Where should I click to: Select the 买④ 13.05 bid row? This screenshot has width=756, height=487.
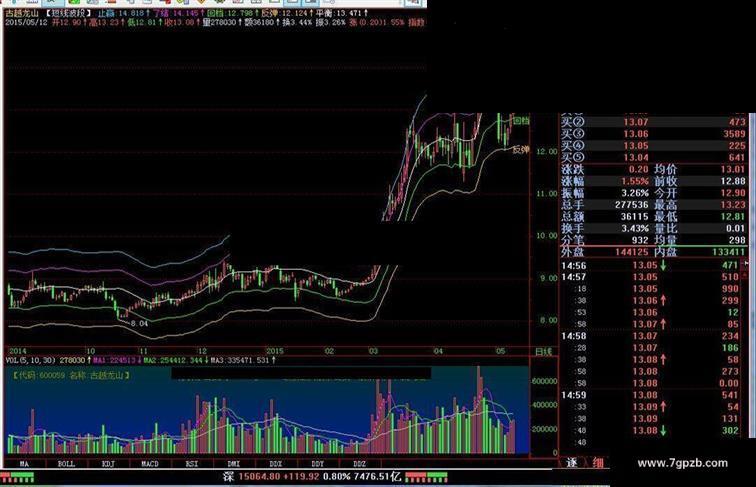[x=654, y=146]
